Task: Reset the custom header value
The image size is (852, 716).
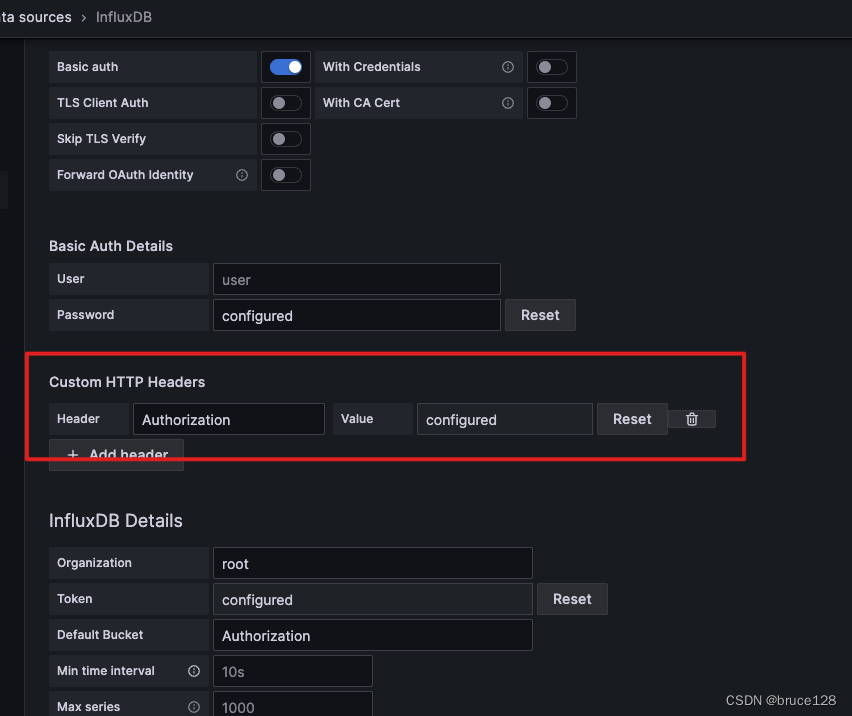Action: pyautogui.click(x=632, y=419)
